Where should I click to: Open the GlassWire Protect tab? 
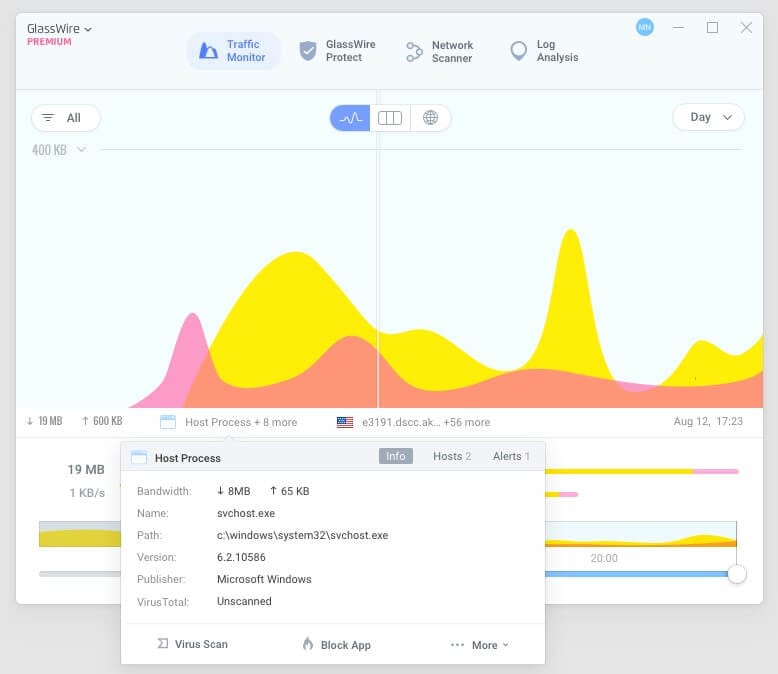[x=337, y=51]
